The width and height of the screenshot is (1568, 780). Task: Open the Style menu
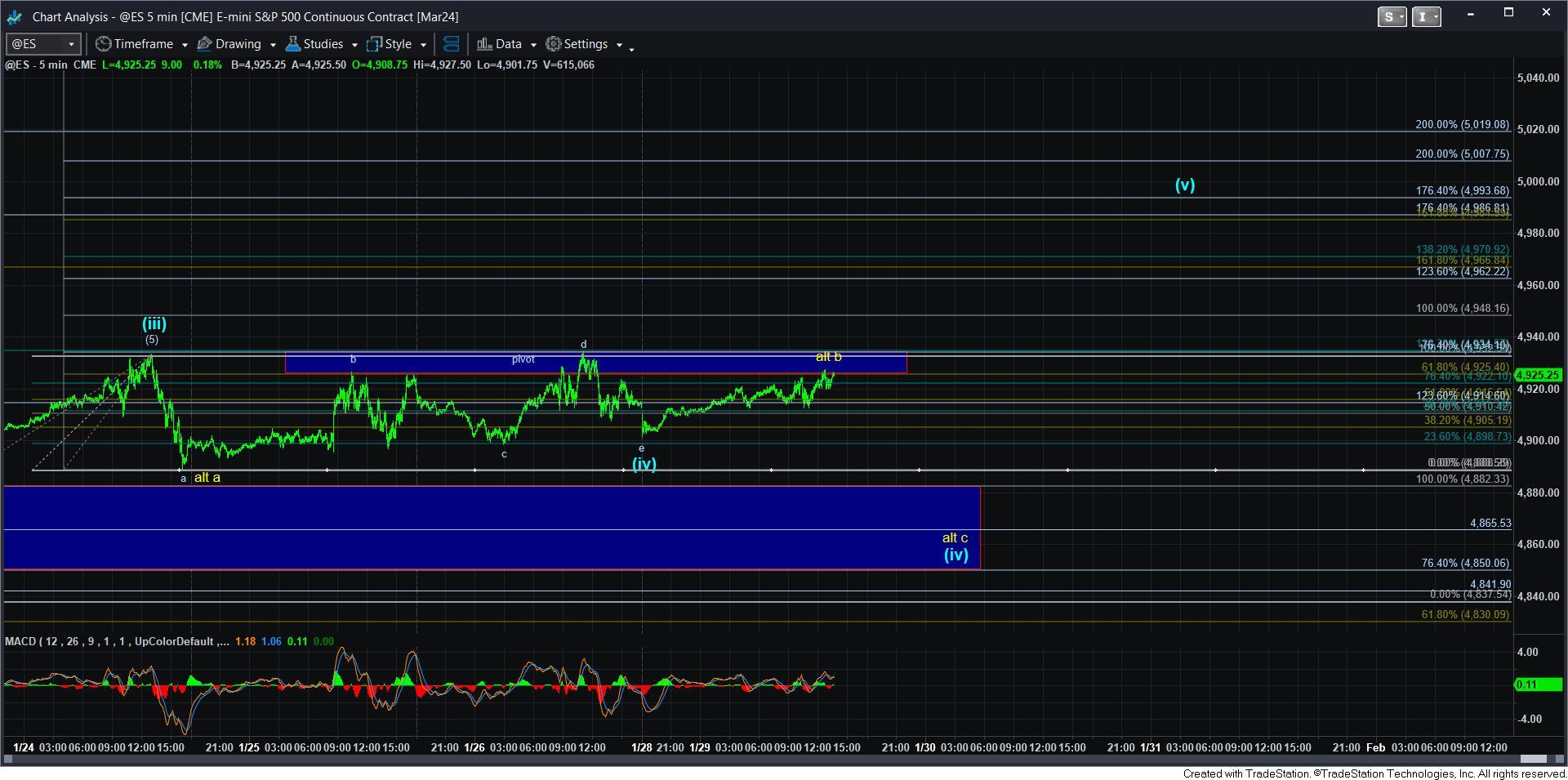pos(397,44)
